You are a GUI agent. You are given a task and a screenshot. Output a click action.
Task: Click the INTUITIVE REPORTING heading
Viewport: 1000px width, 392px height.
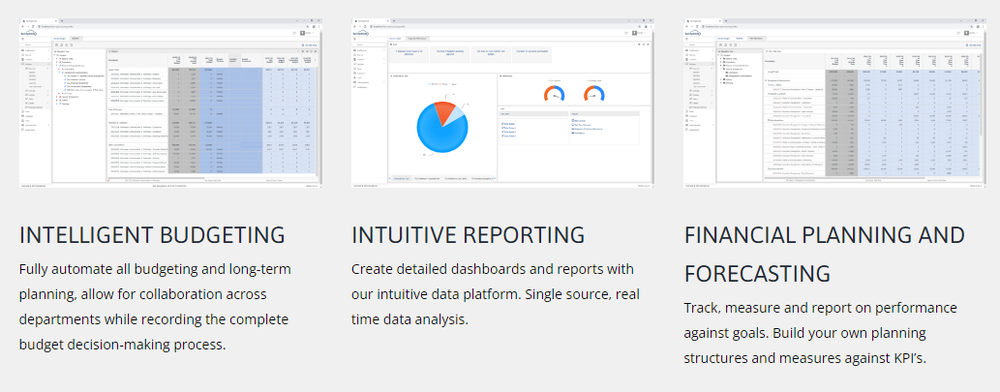click(468, 235)
